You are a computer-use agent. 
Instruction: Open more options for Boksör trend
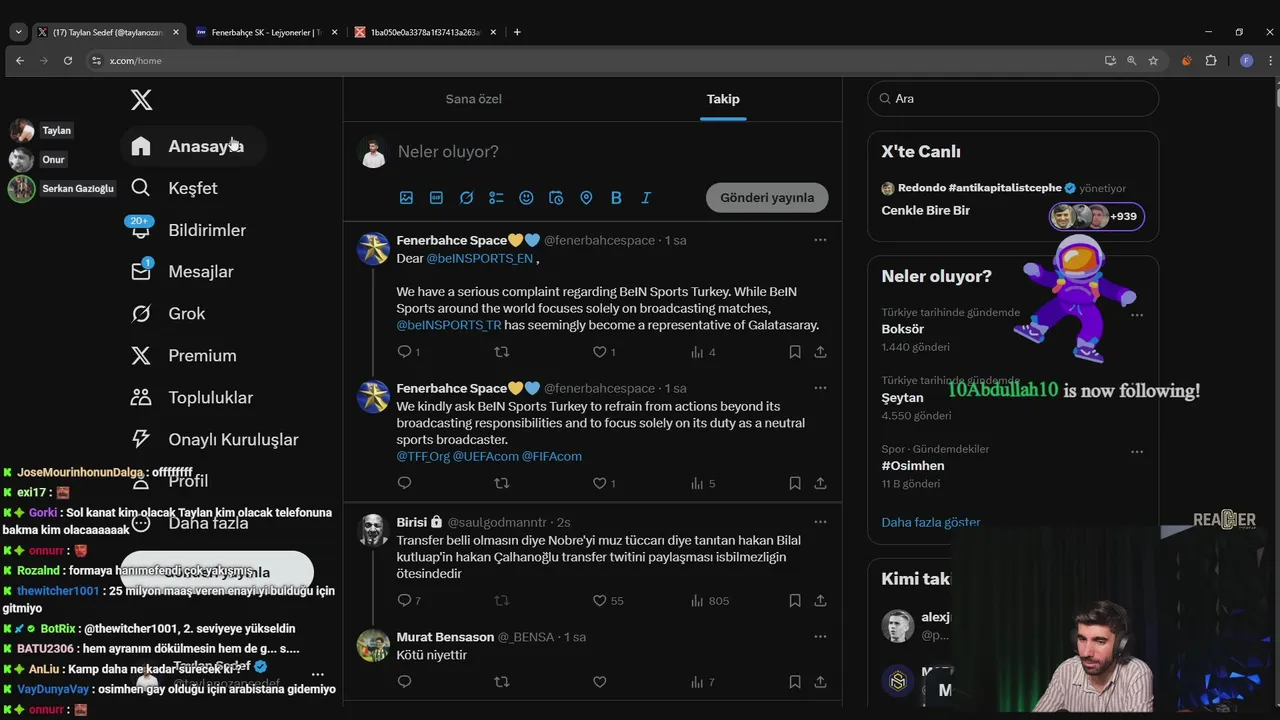(x=1137, y=315)
